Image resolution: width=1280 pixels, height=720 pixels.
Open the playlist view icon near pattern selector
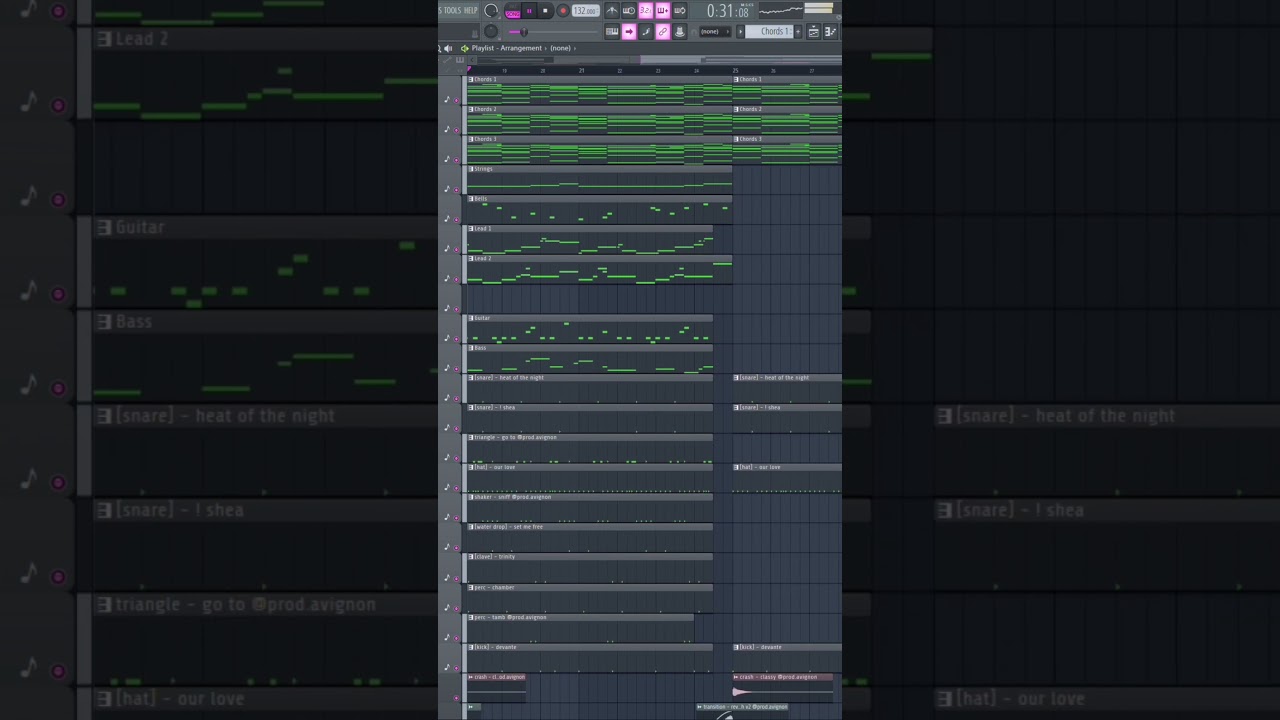813,32
